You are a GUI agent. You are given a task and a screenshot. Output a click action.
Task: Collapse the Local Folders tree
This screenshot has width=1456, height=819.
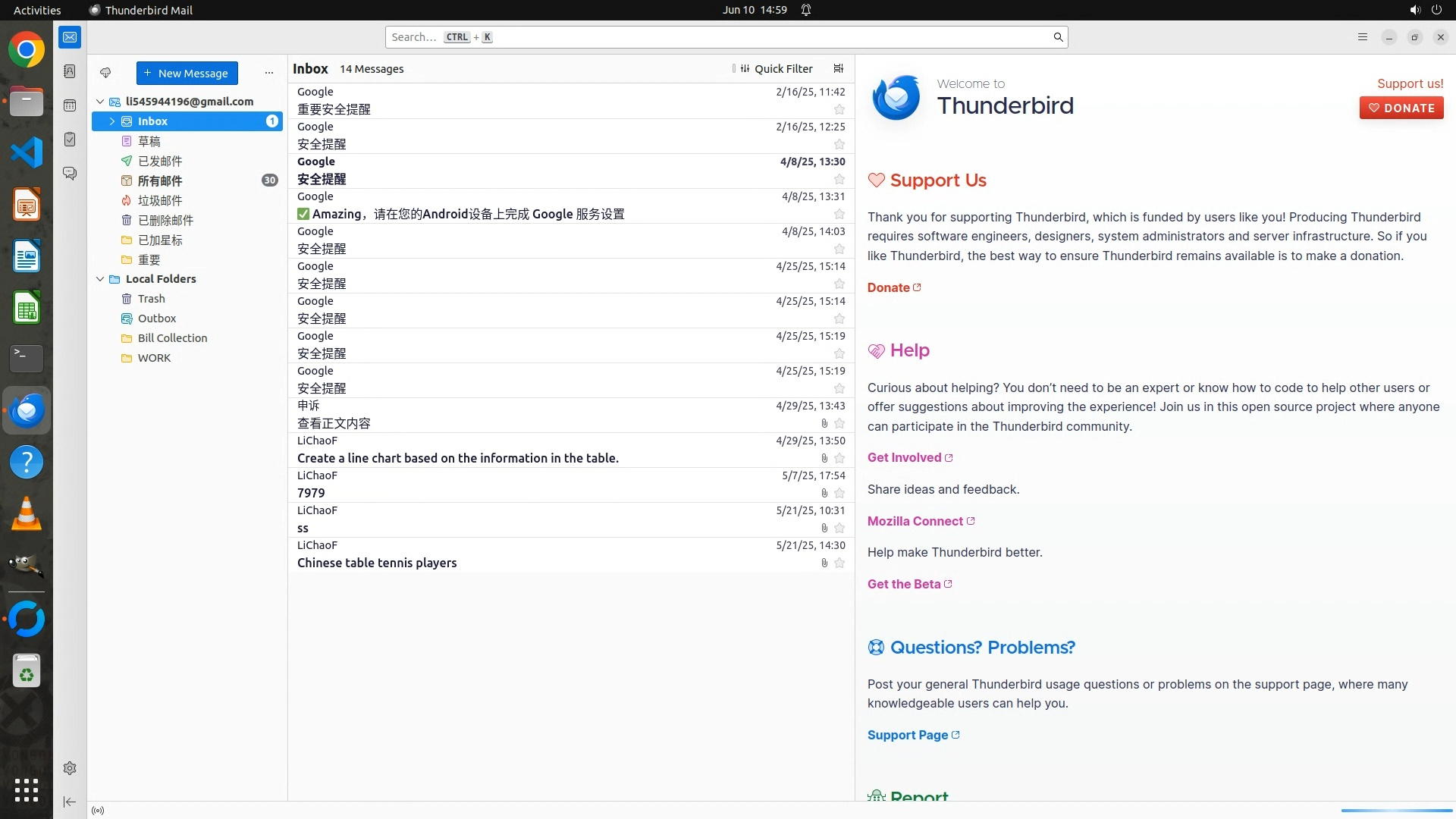[x=100, y=279]
